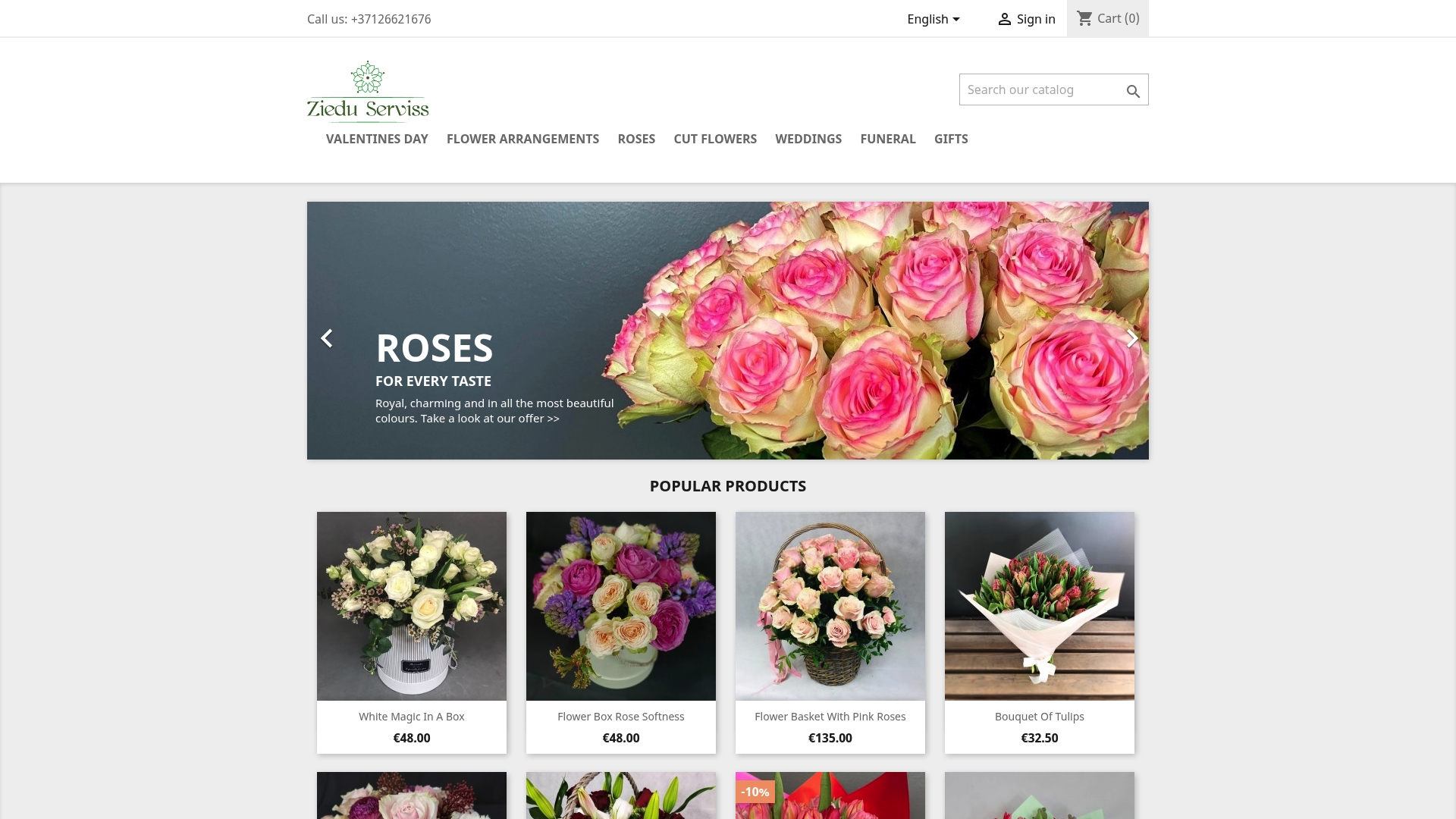The height and width of the screenshot is (819, 1456).
Task: Click the Sign in person icon
Action: point(1005,19)
